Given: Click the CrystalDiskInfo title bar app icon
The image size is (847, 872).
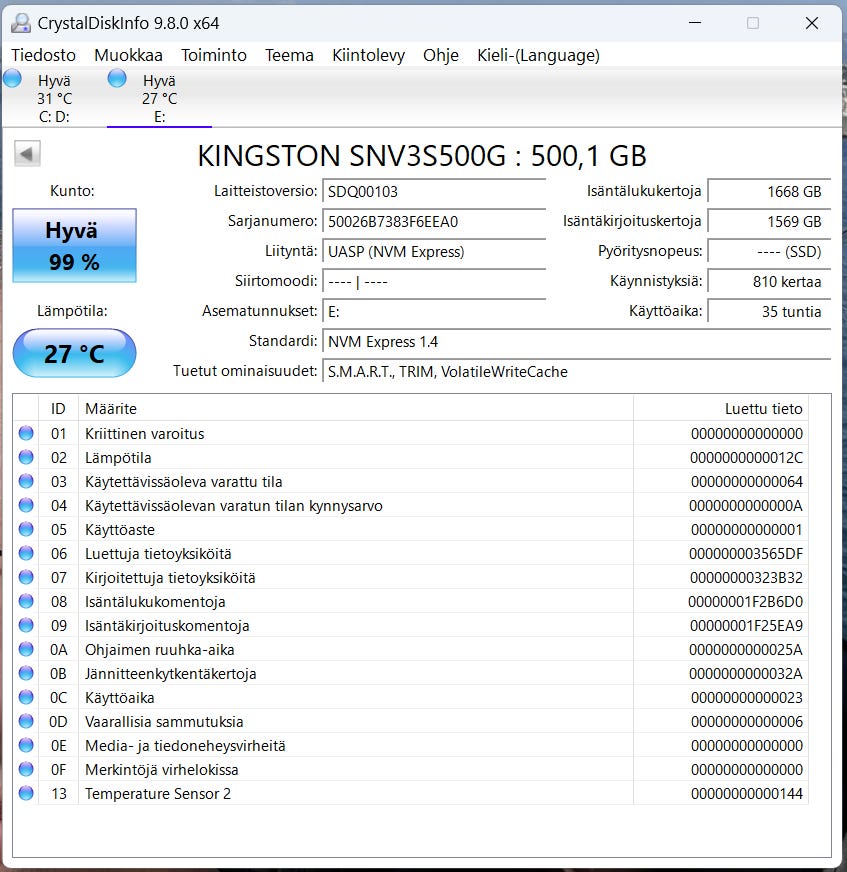Looking at the screenshot, I should click(x=20, y=22).
